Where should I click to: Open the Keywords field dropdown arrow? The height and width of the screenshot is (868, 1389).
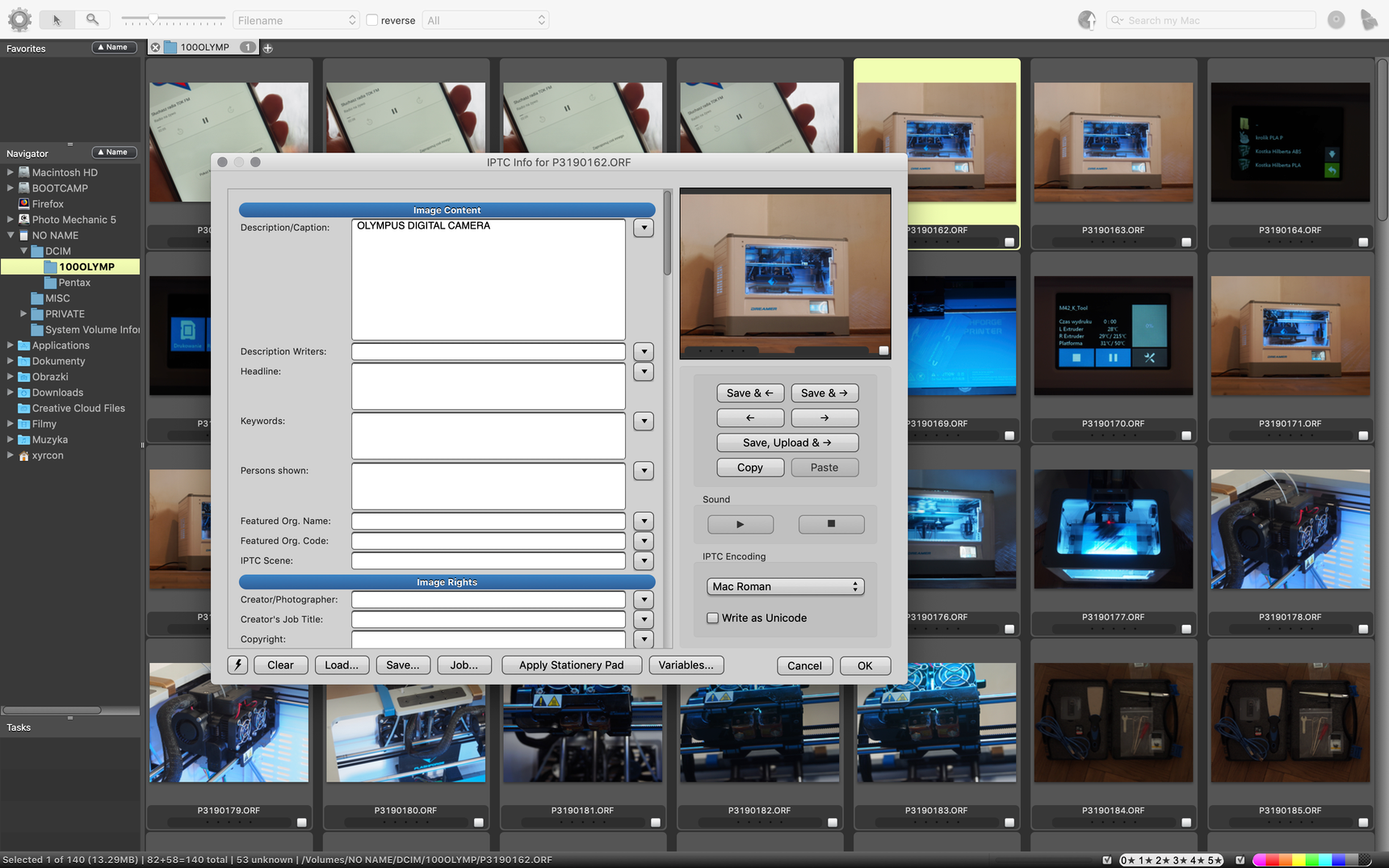point(644,421)
